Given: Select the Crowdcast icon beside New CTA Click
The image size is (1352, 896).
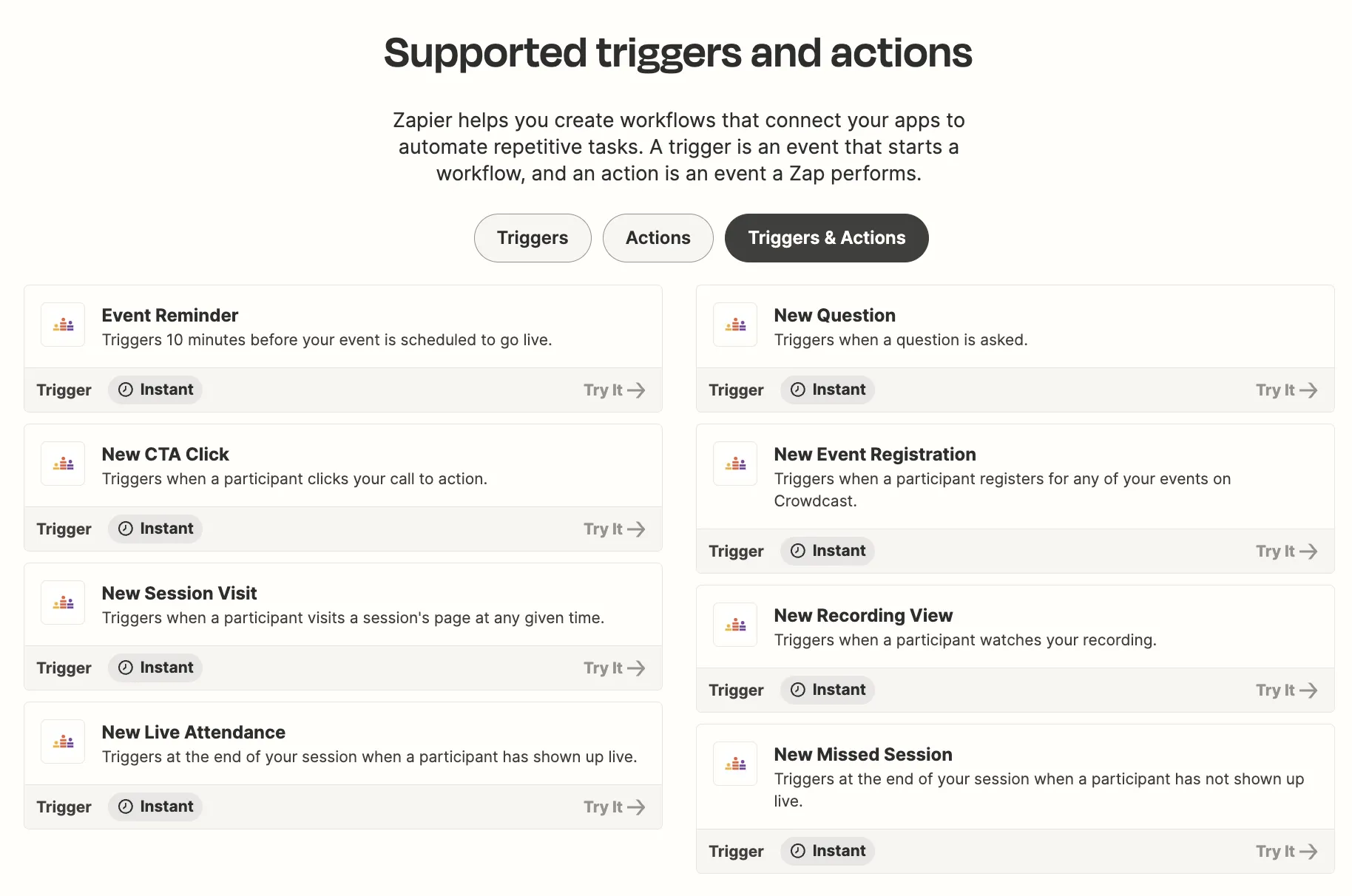Looking at the screenshot, I should tap(62, 463).
